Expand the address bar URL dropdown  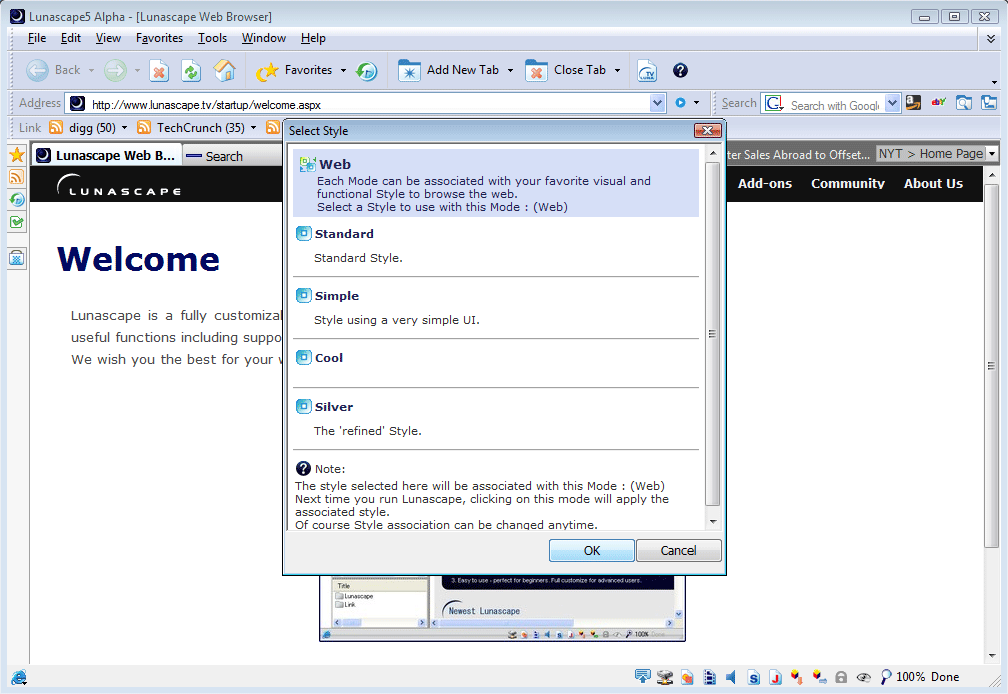pyautogui.click(x=657, y=103)
